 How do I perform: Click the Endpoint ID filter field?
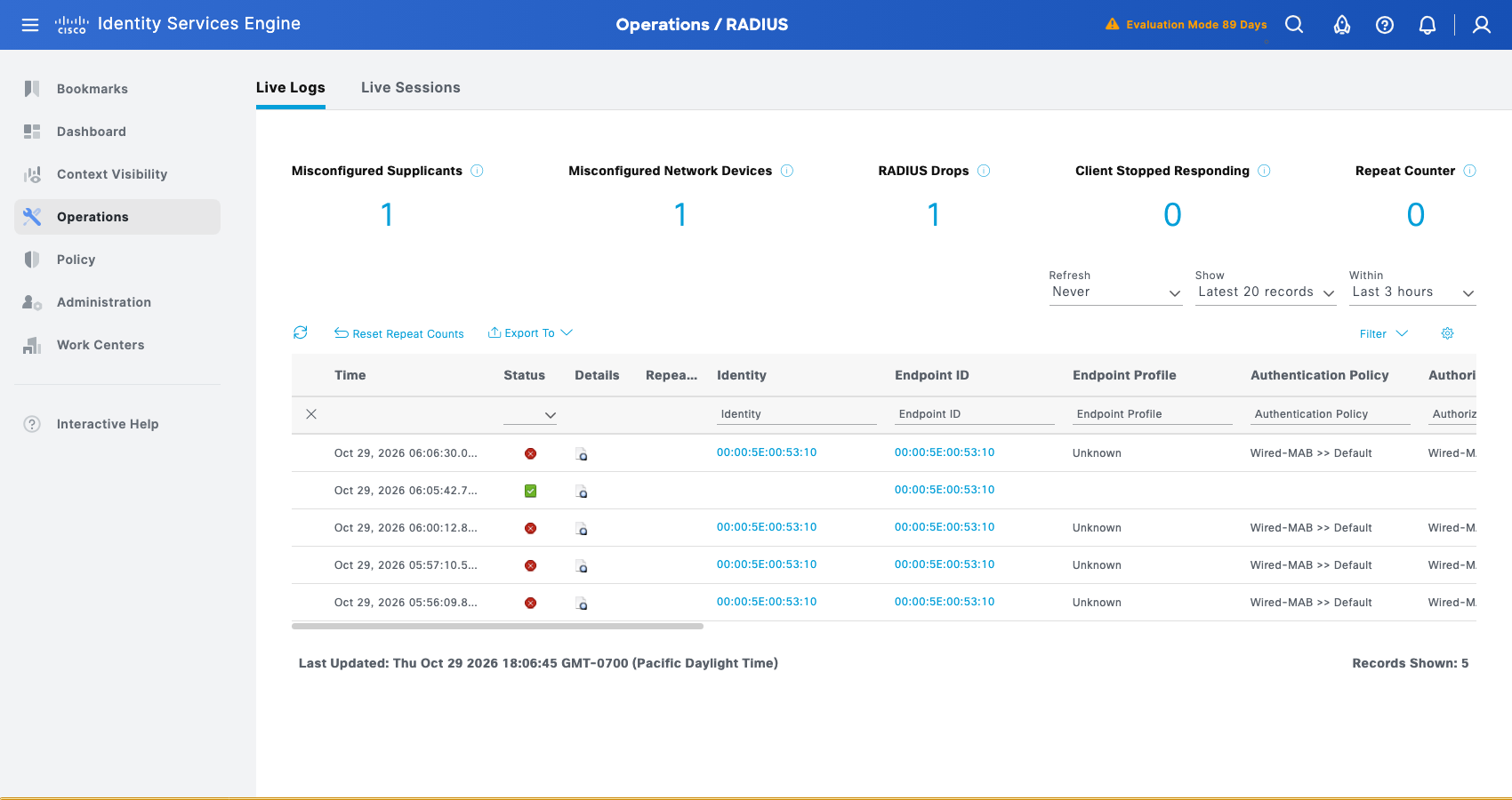(x=975, y=414)
